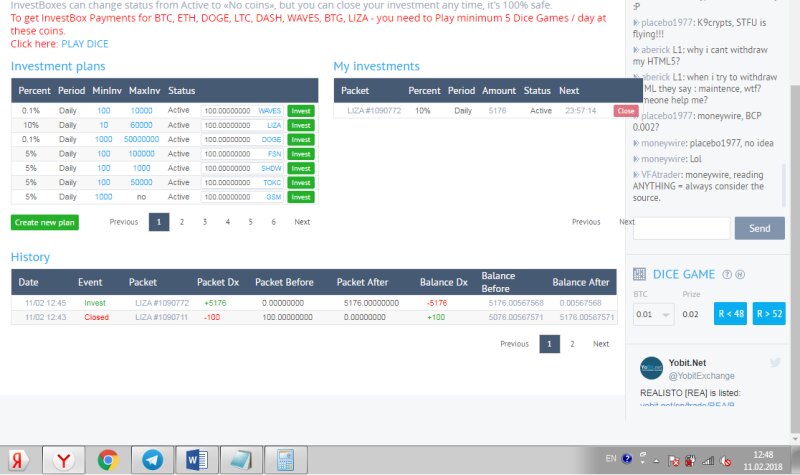Viewport: 800px width, 475px height.
Task: Close the LIZA #1090772 investment
Action: click(x=625, y=111)
